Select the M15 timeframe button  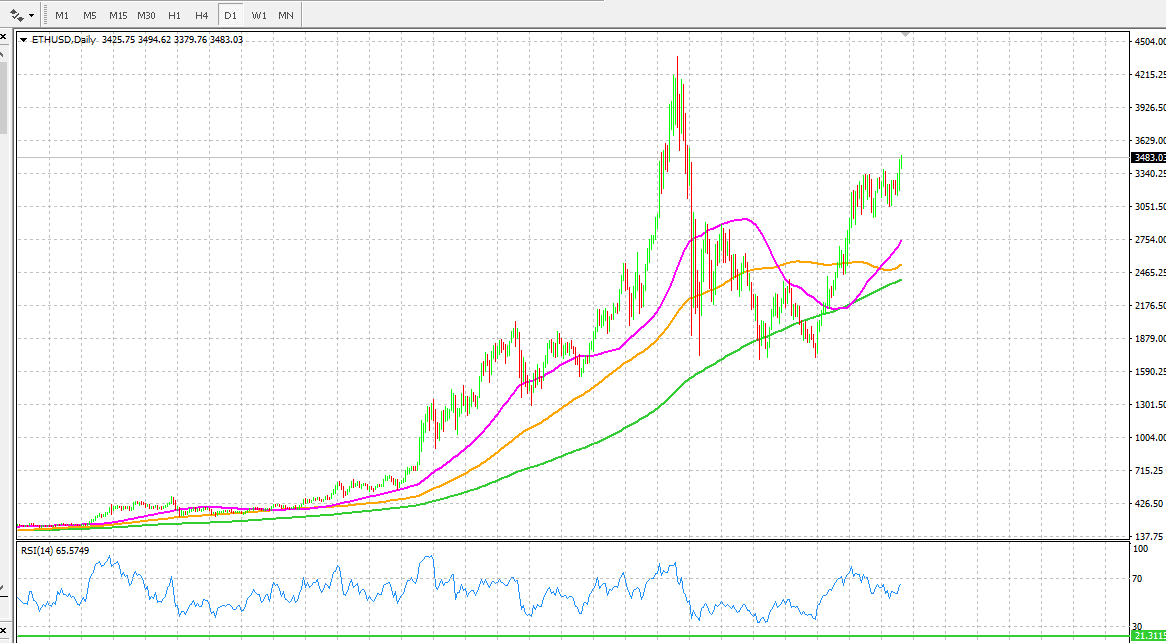click(117, 15)
